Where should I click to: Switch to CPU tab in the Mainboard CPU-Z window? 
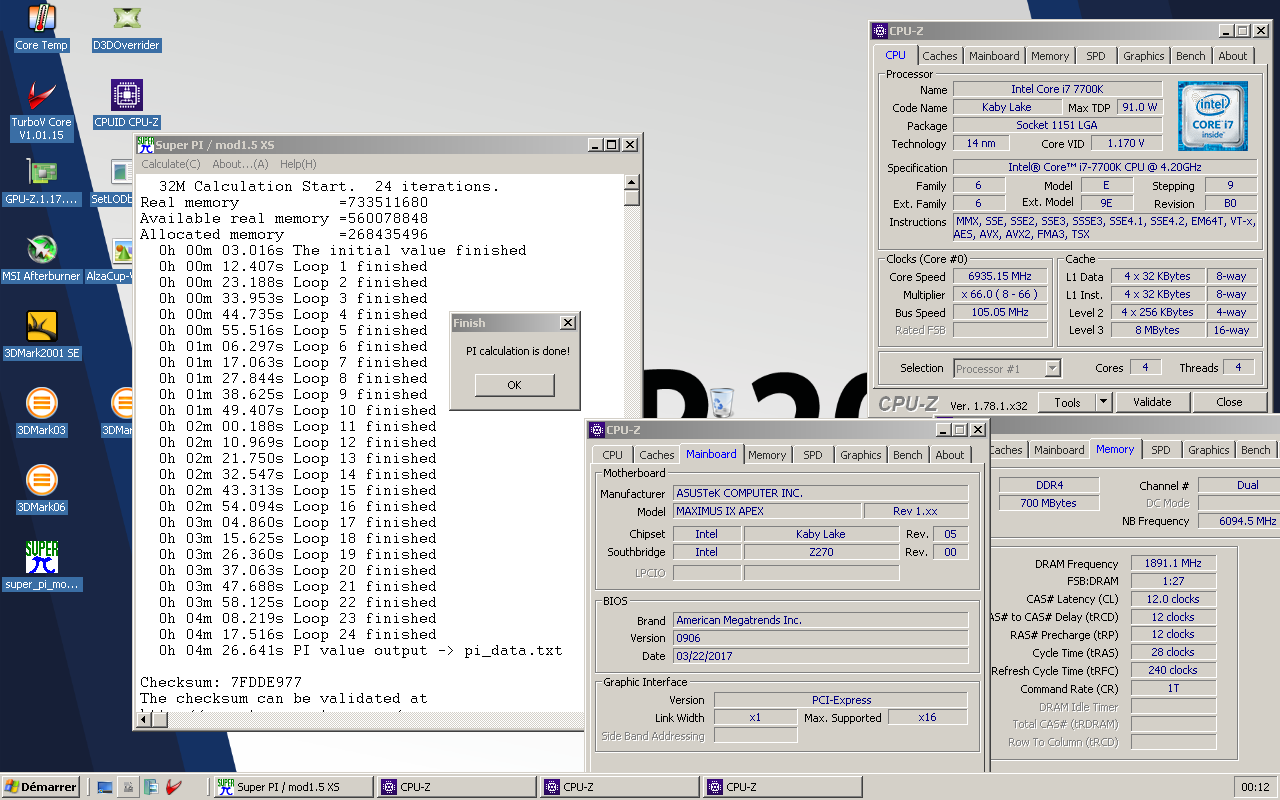point(612,455)
